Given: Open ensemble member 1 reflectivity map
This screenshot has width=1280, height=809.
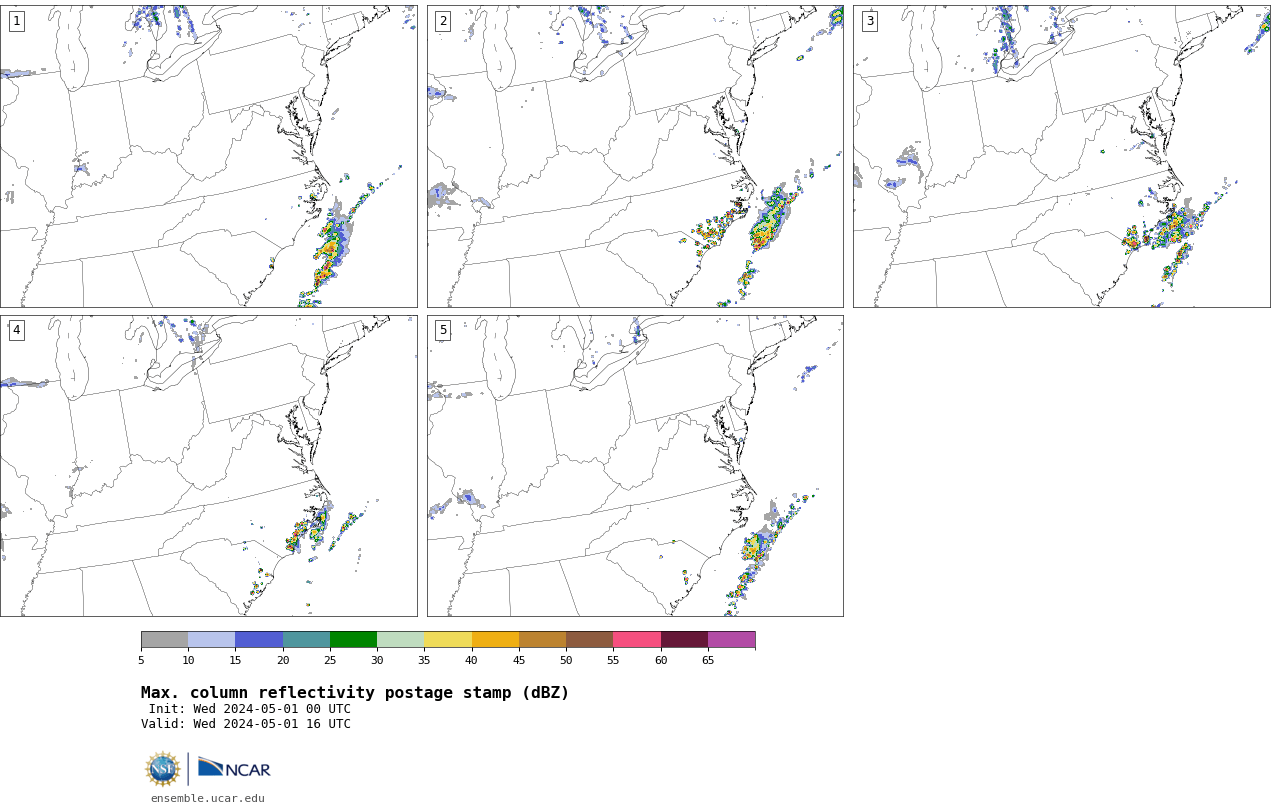Looking at the screenshot, I should pyautogui.click(x=208, y=156).
